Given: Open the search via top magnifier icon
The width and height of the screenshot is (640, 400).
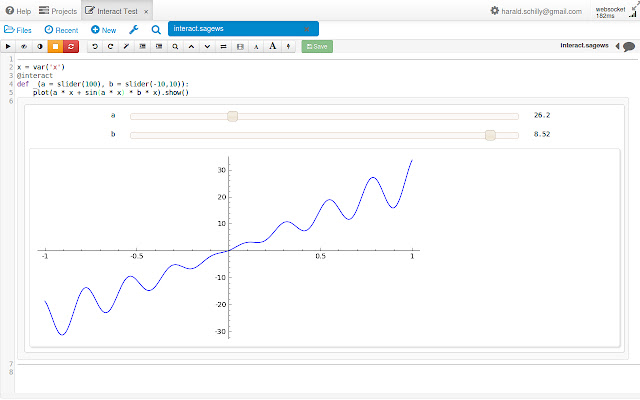Looking at the screenshot, I should (x=156, y=30).
